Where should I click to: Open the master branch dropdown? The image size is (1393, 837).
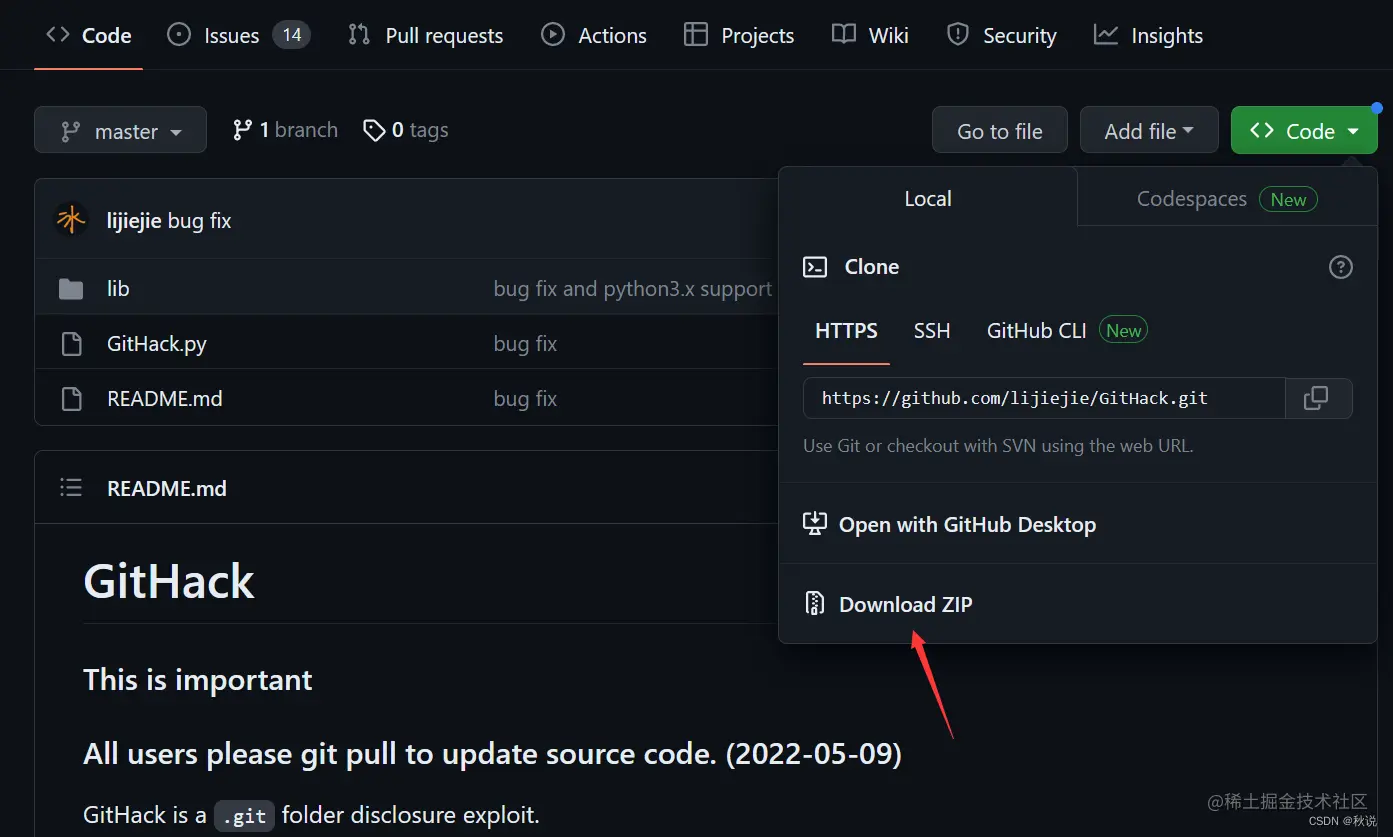coord(120,130)
